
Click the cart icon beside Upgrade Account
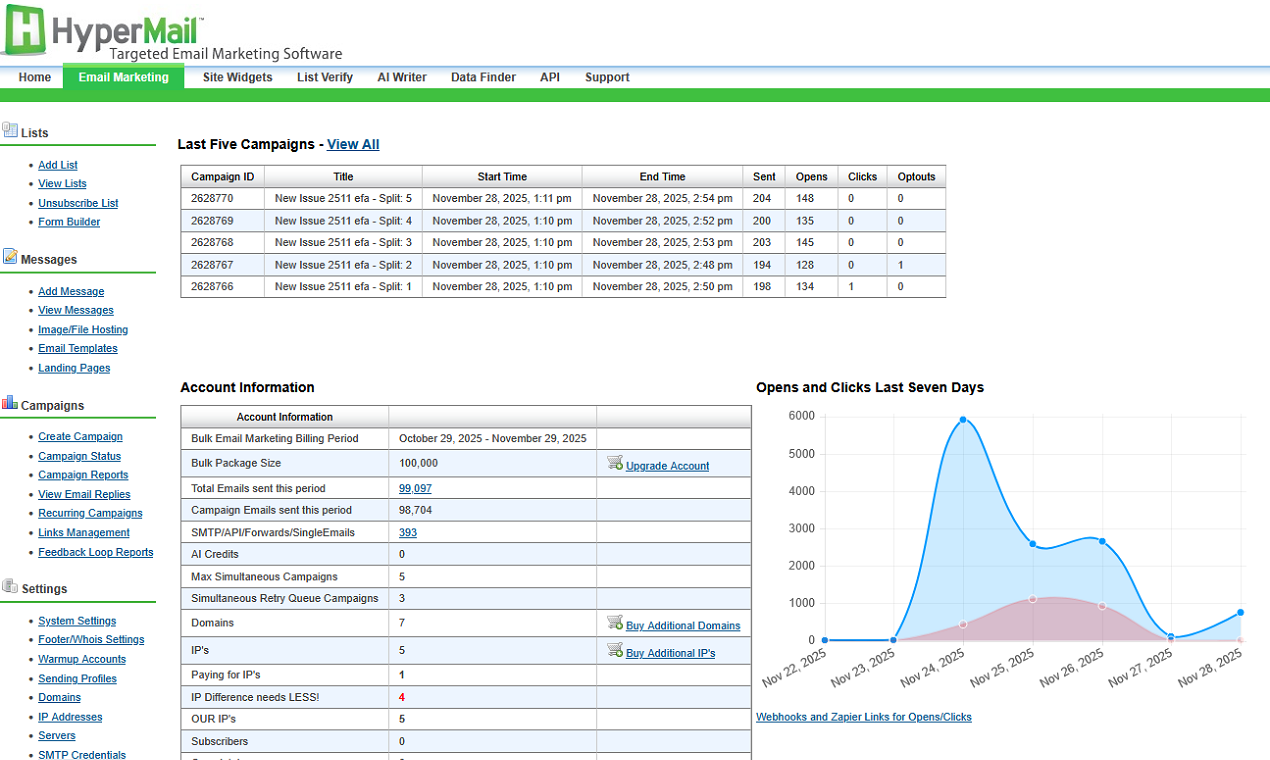pos(615,464)
